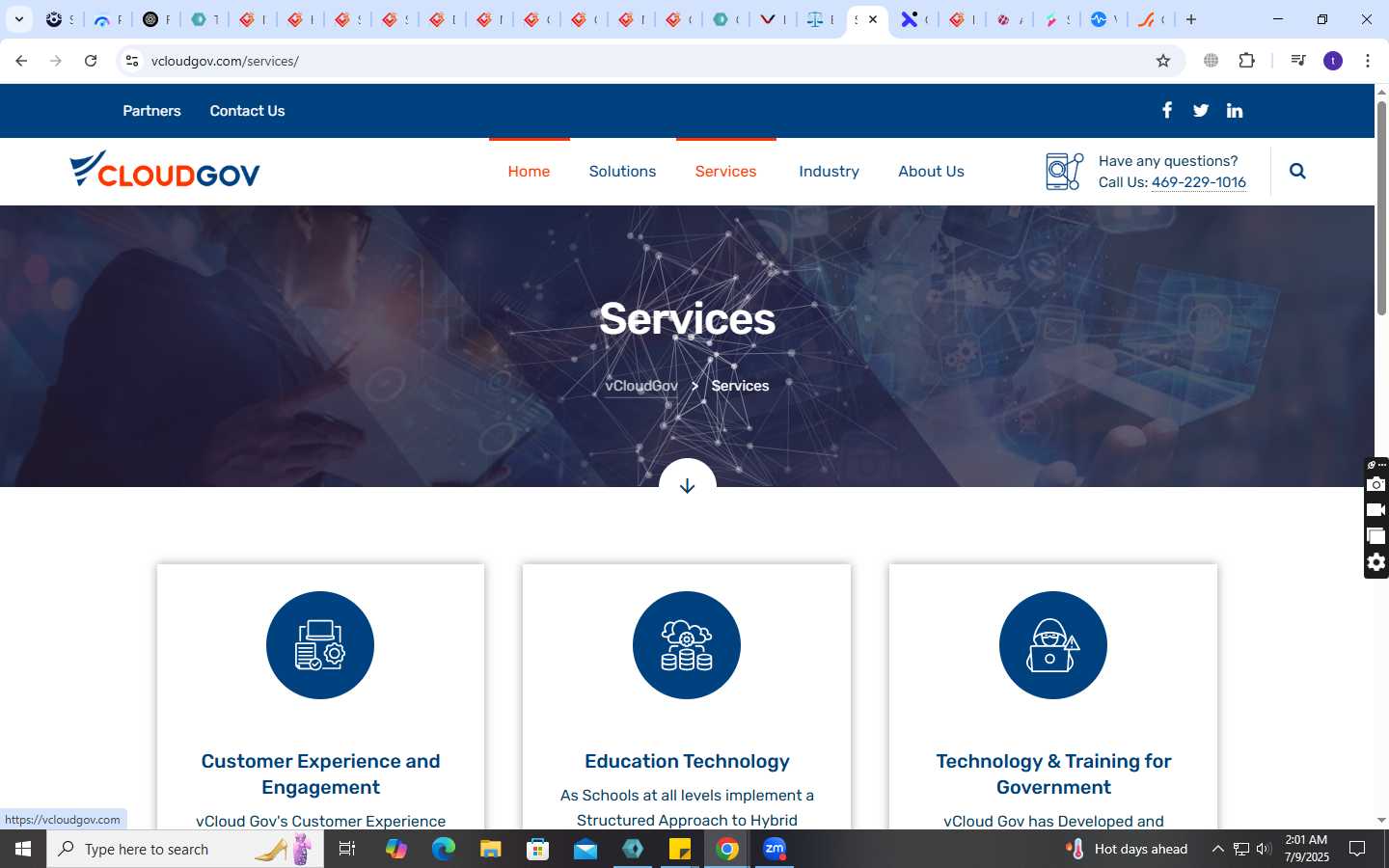The image size is (1389, 868).
Task: Click the Windows taskbar search box
Action: click(185, 849)
